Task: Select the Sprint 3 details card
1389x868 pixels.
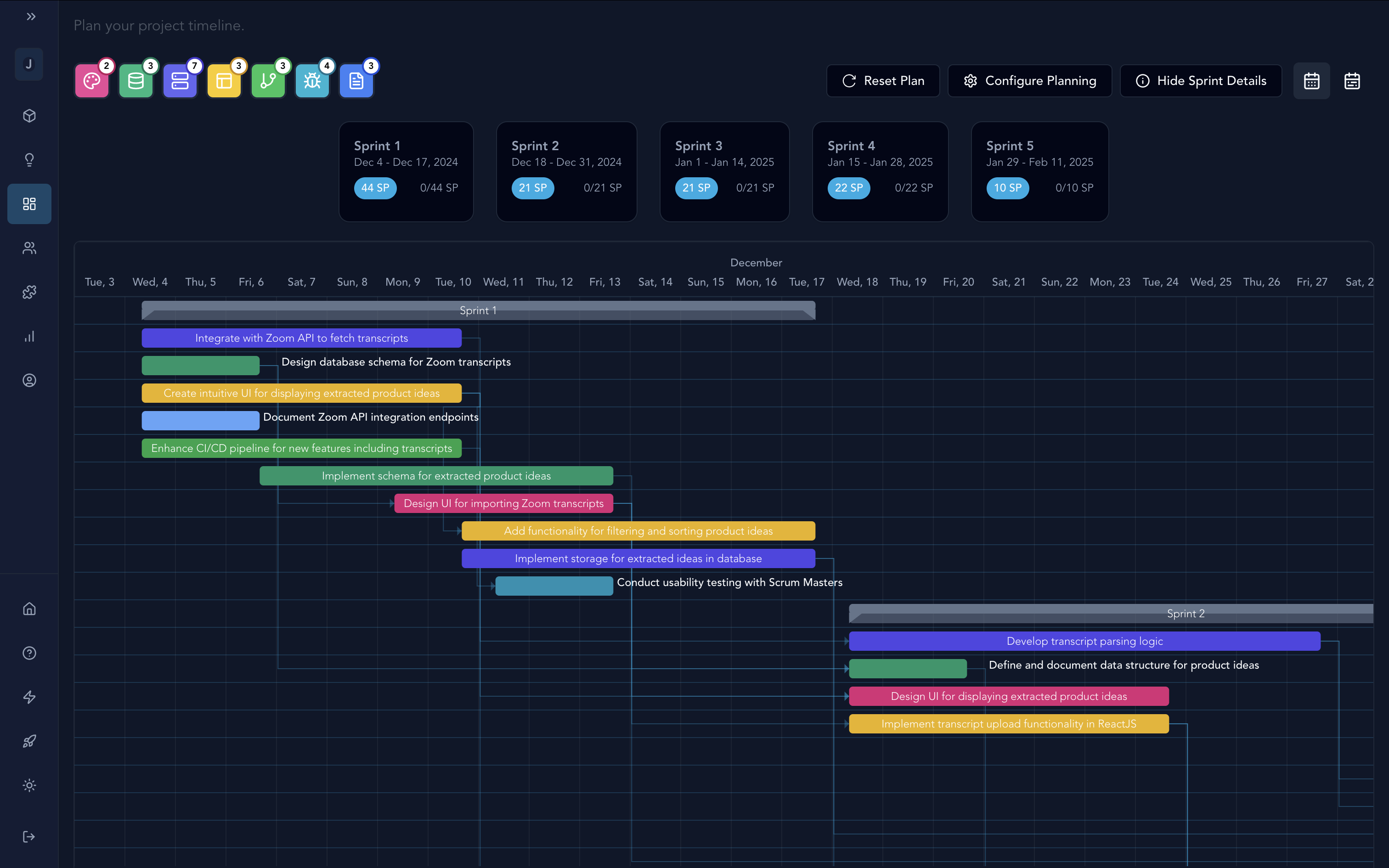Action: tap(724, 171)
